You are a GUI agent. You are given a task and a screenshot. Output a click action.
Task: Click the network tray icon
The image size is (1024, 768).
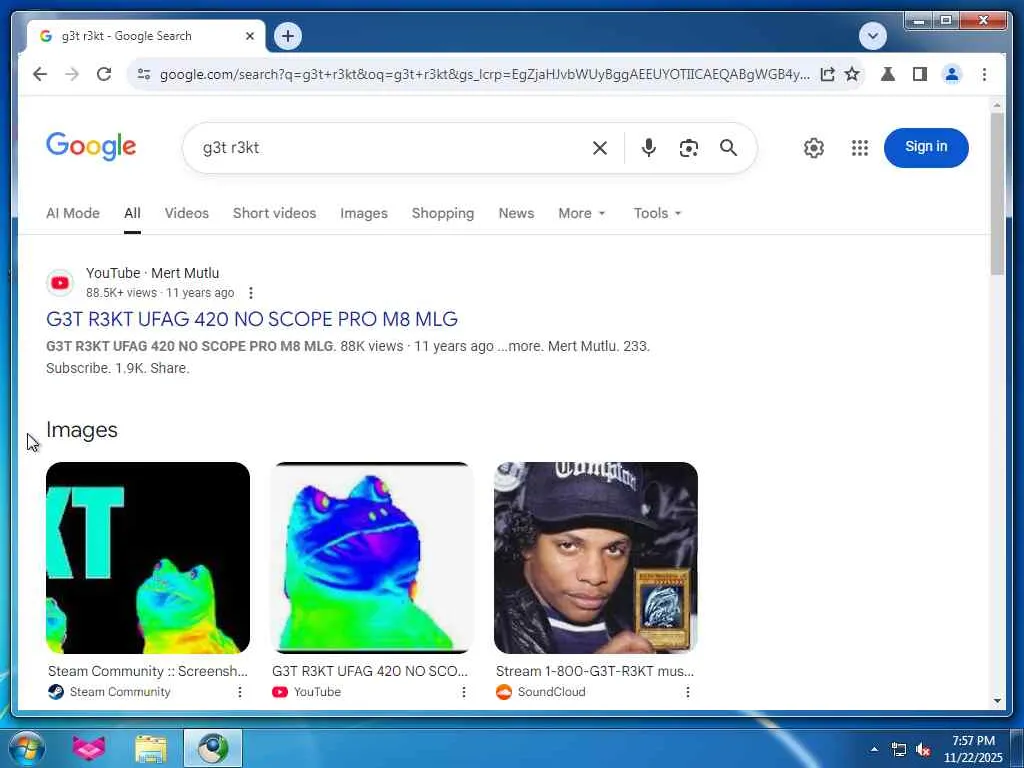point(899,750)
